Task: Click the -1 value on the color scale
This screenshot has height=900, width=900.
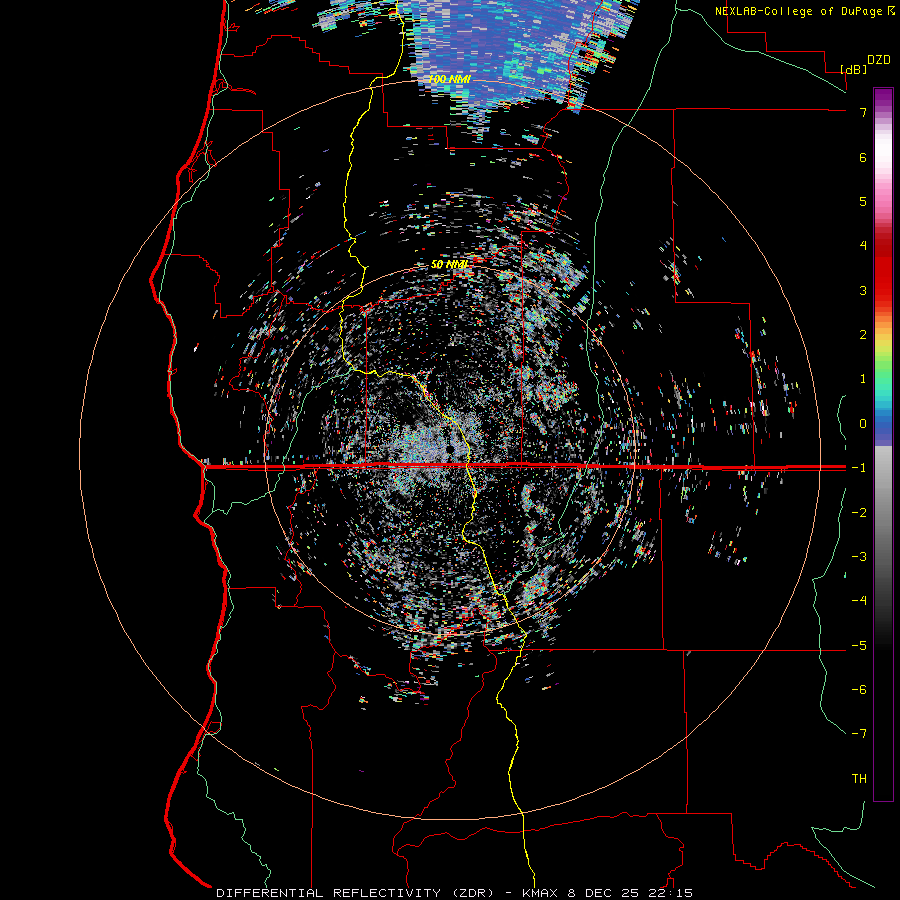Action: pos(859,468)
